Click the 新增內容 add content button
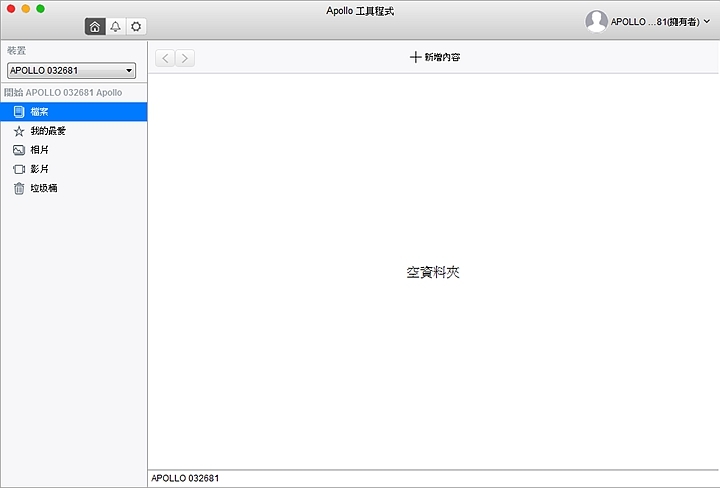Image resolution: width=720 pixels, height=488 pixels. 435,57
